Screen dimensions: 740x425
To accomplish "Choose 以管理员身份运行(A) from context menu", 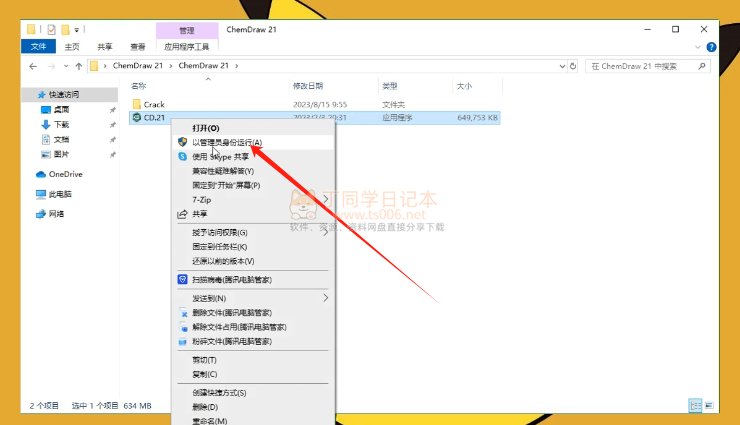I will [254, 142].
